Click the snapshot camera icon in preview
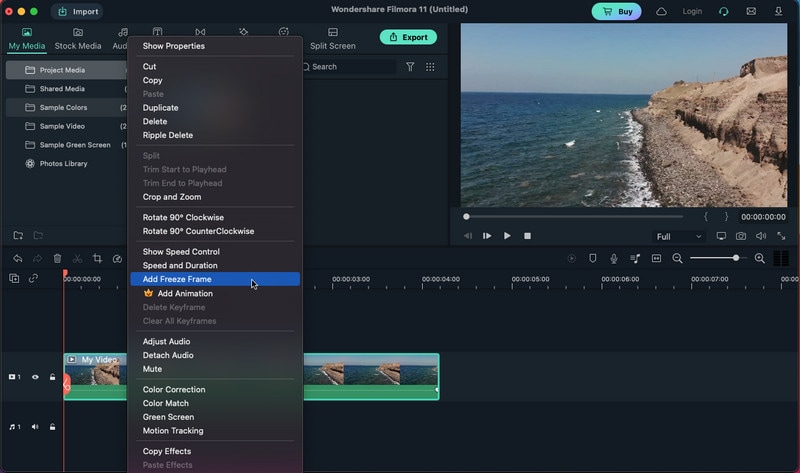The width and height of the screenshot is (800, 473). pyautogui.click(x=741, y=236)
